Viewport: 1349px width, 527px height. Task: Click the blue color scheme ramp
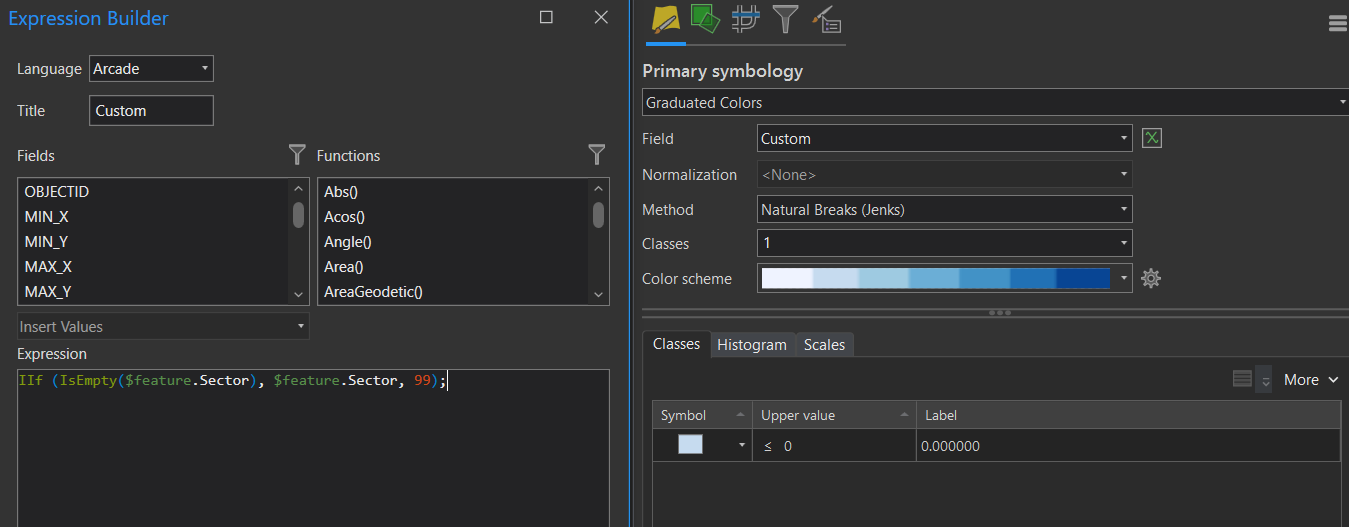tap(936, 278)
